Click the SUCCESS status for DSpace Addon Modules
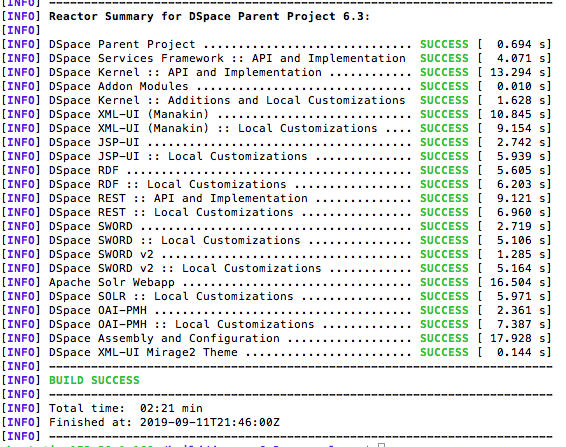Image resolution: width=566 pixels, height=447 pixels. [x=444, y=86]
